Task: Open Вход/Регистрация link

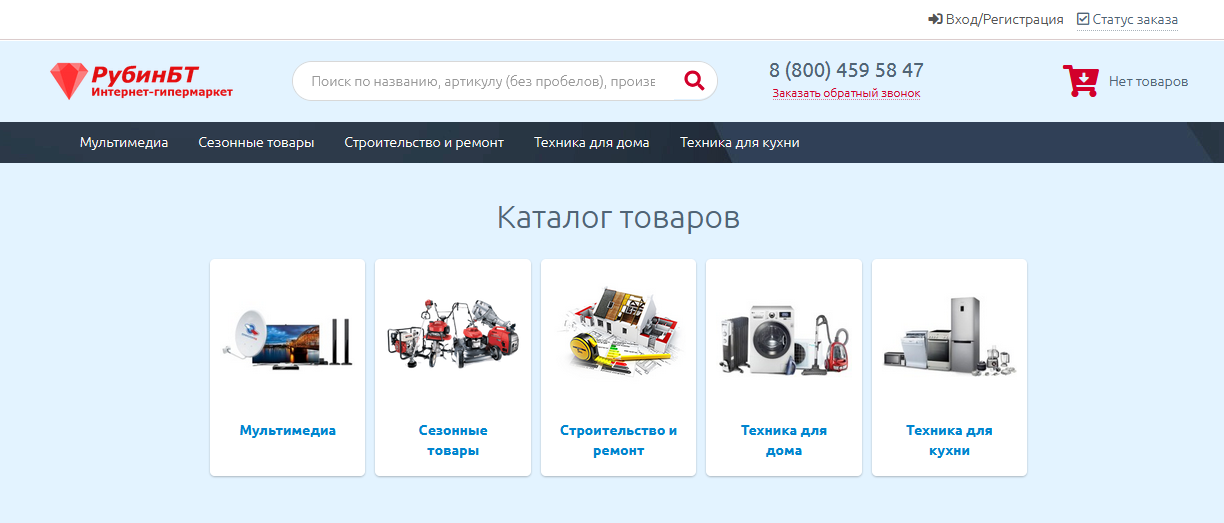Action: [x=1004, y=19]
